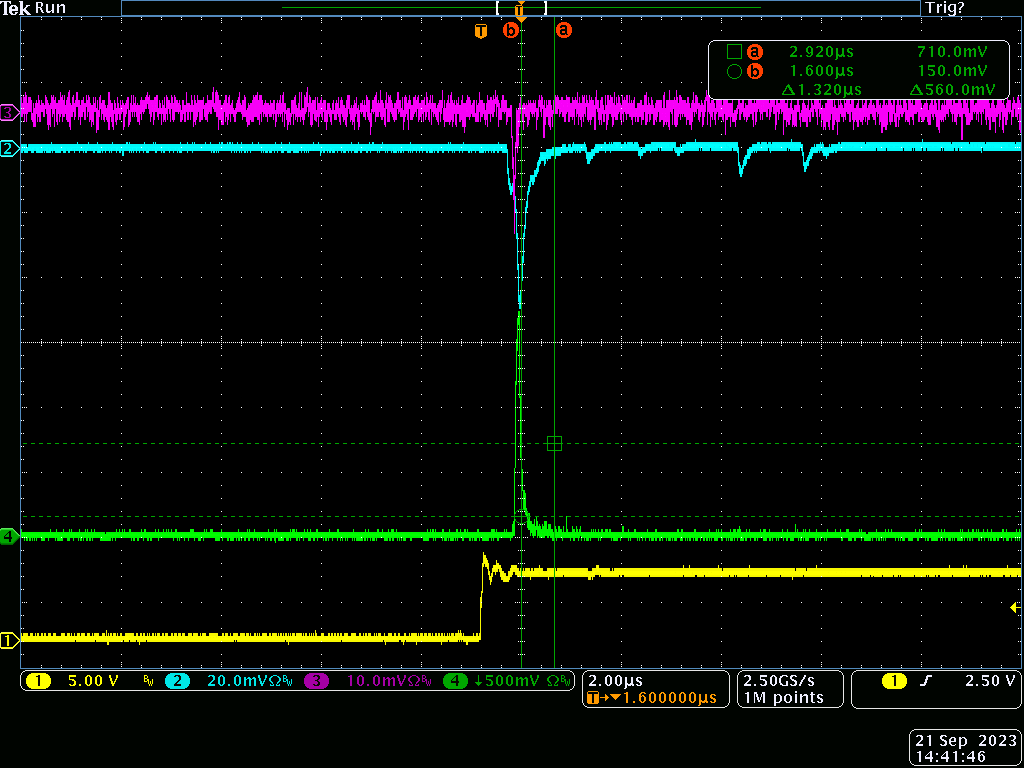1024x768 pixels.
Task: Click the trigger readout showing 2.50 V
Action: tap(936, 681)
